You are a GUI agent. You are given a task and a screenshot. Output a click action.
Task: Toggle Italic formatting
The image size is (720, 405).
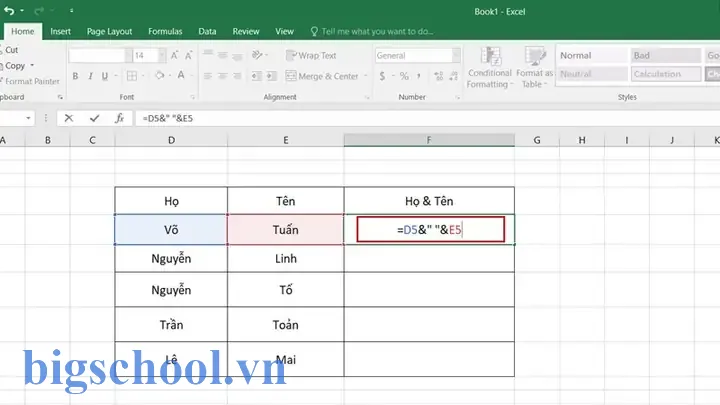click(x=90, y=76)
